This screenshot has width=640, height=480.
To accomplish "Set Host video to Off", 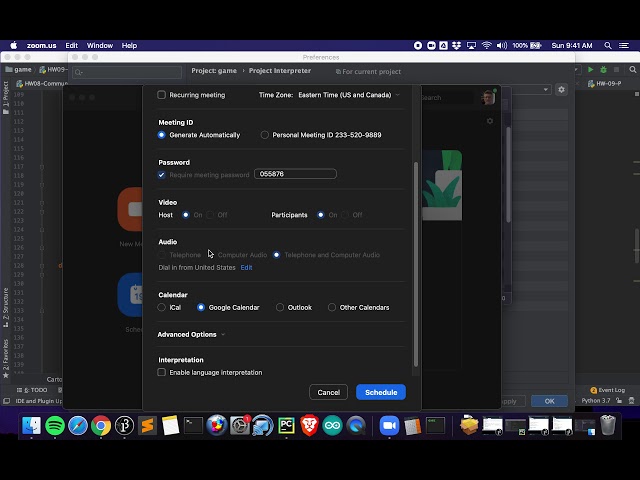I will pyautogui.click(x=210, y=215).
